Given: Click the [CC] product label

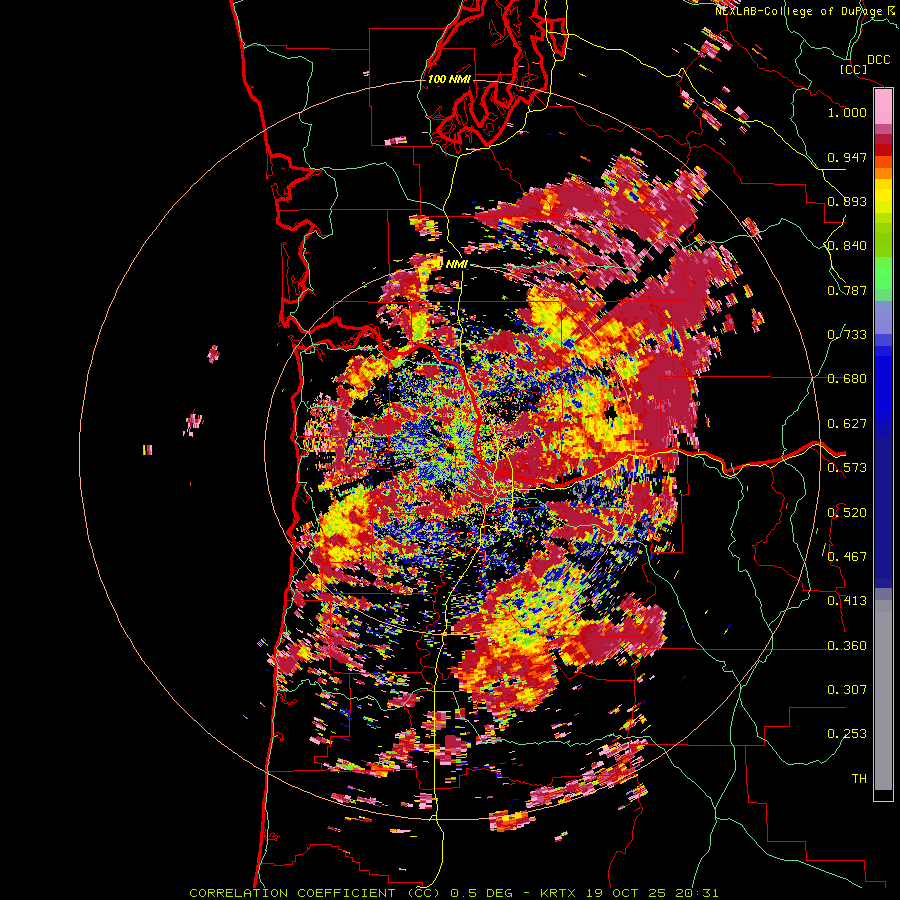Looking at the screenshot, I should [853, 69].
